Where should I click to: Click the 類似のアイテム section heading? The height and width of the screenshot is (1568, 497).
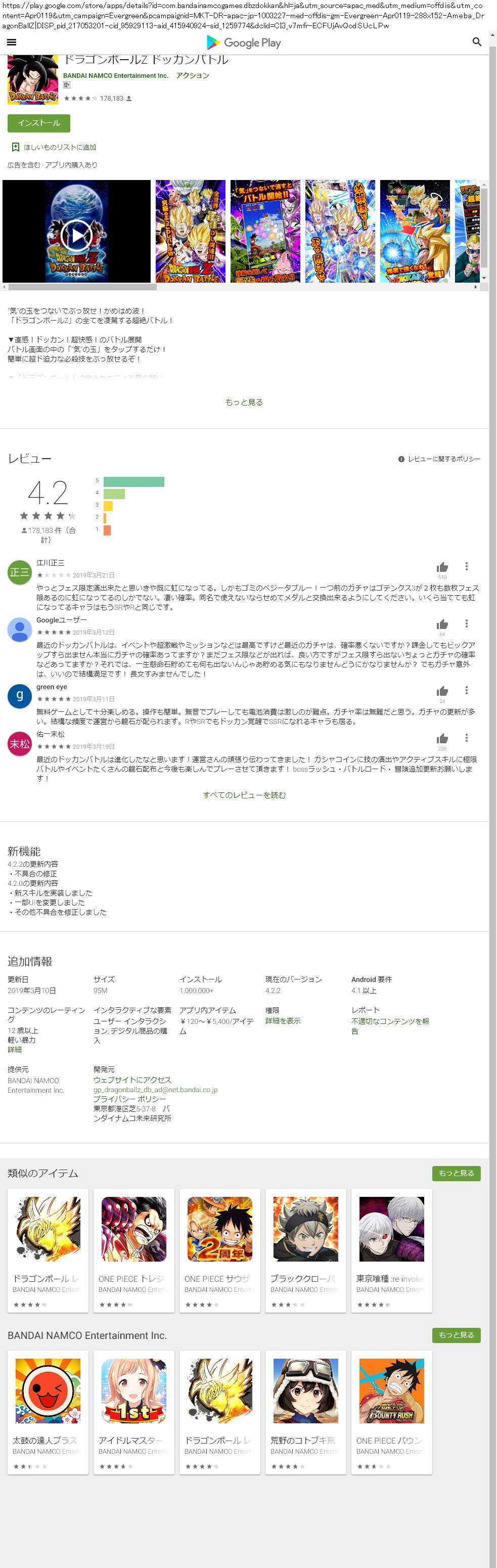pos(42,1173)
